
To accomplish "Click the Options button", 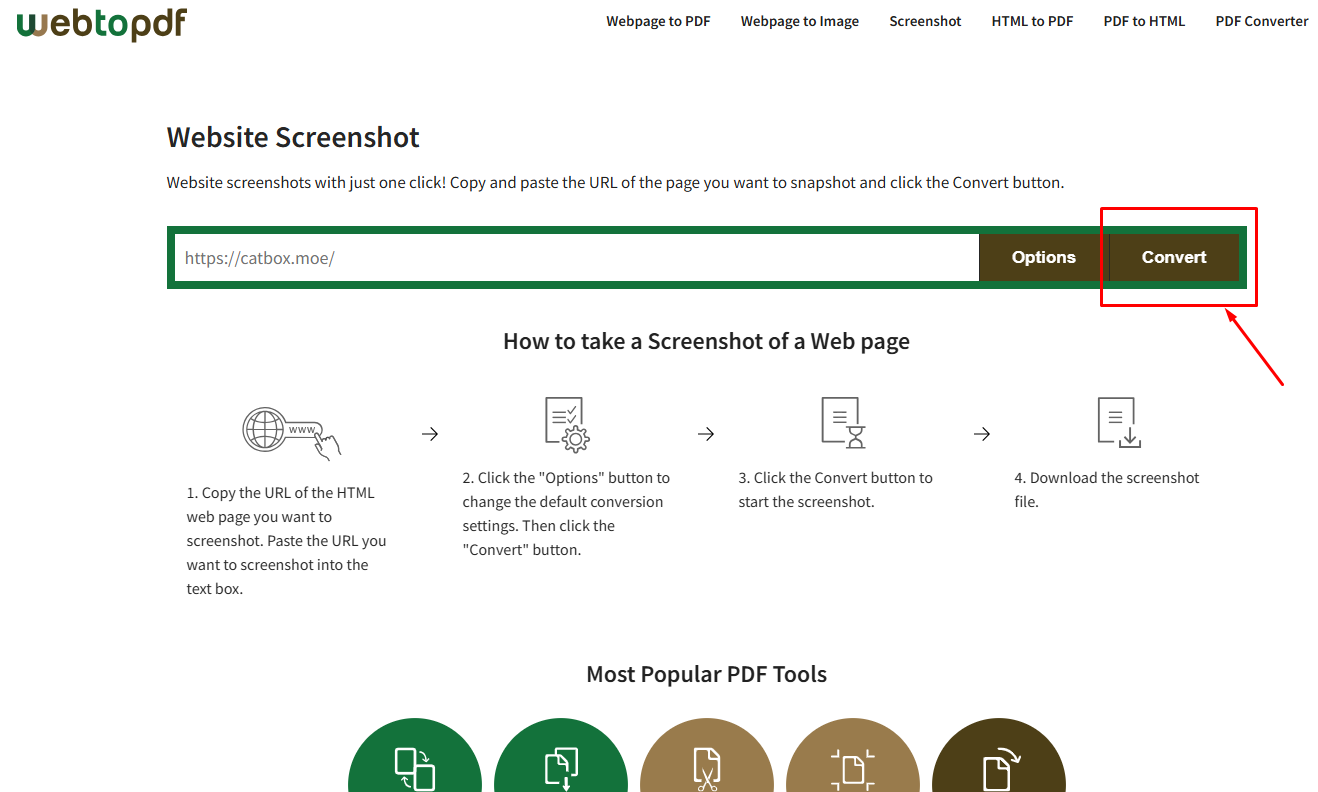I will click(1044, 257).
